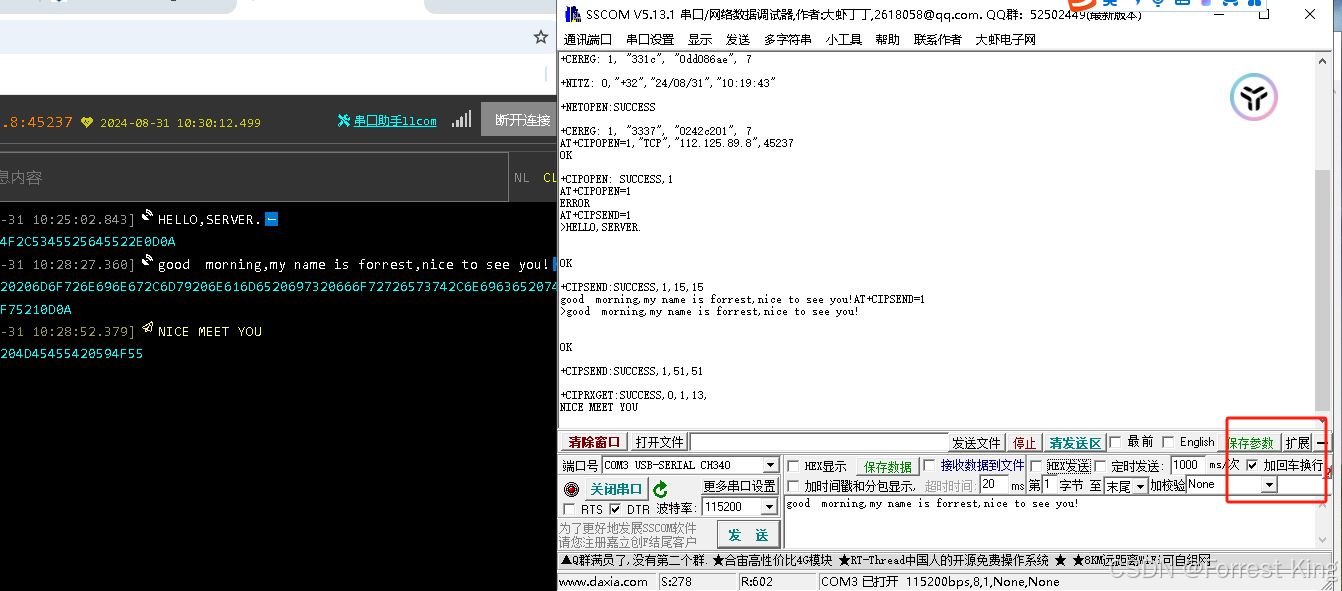The width and height of the screenshot is (1342, 591).
Task: Open the 大虾电子网 menu
Action: [1006, 39]
